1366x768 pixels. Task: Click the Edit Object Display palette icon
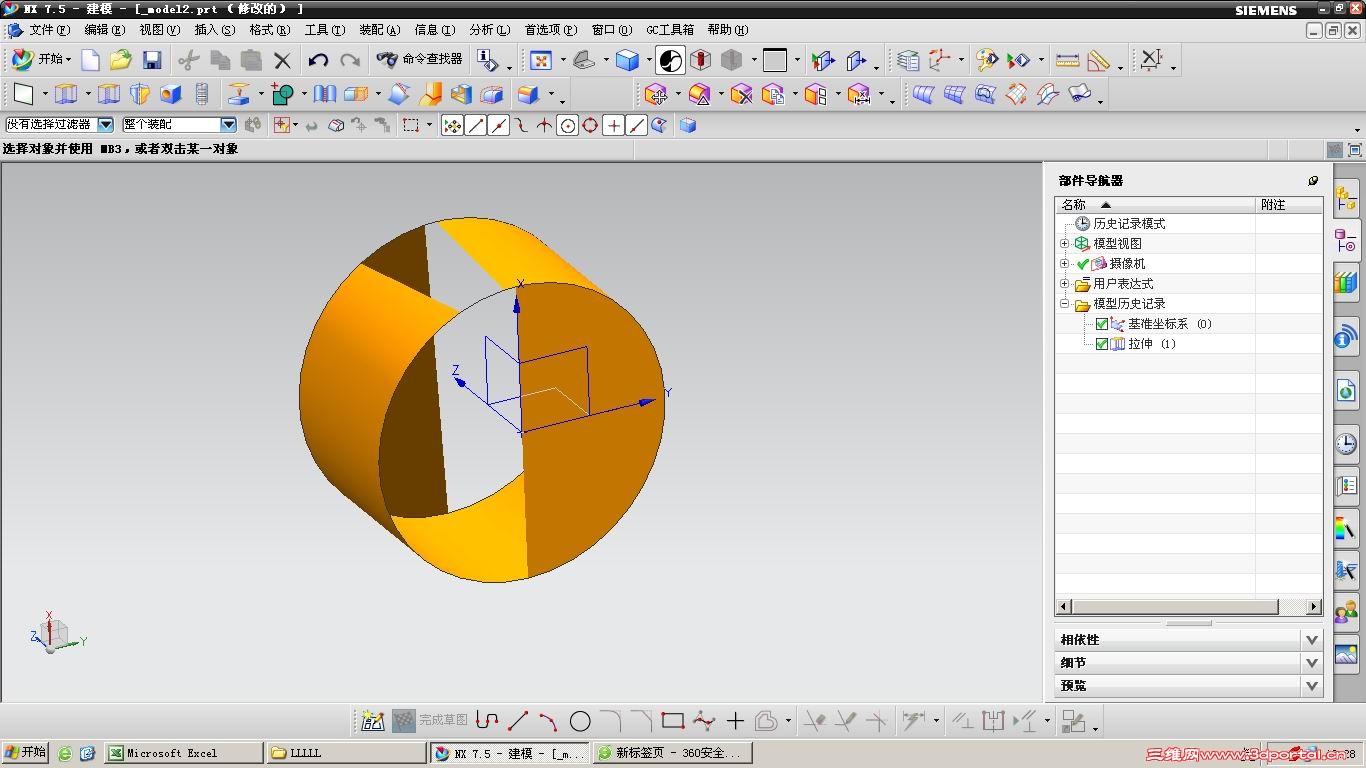[x=987, y=60]
